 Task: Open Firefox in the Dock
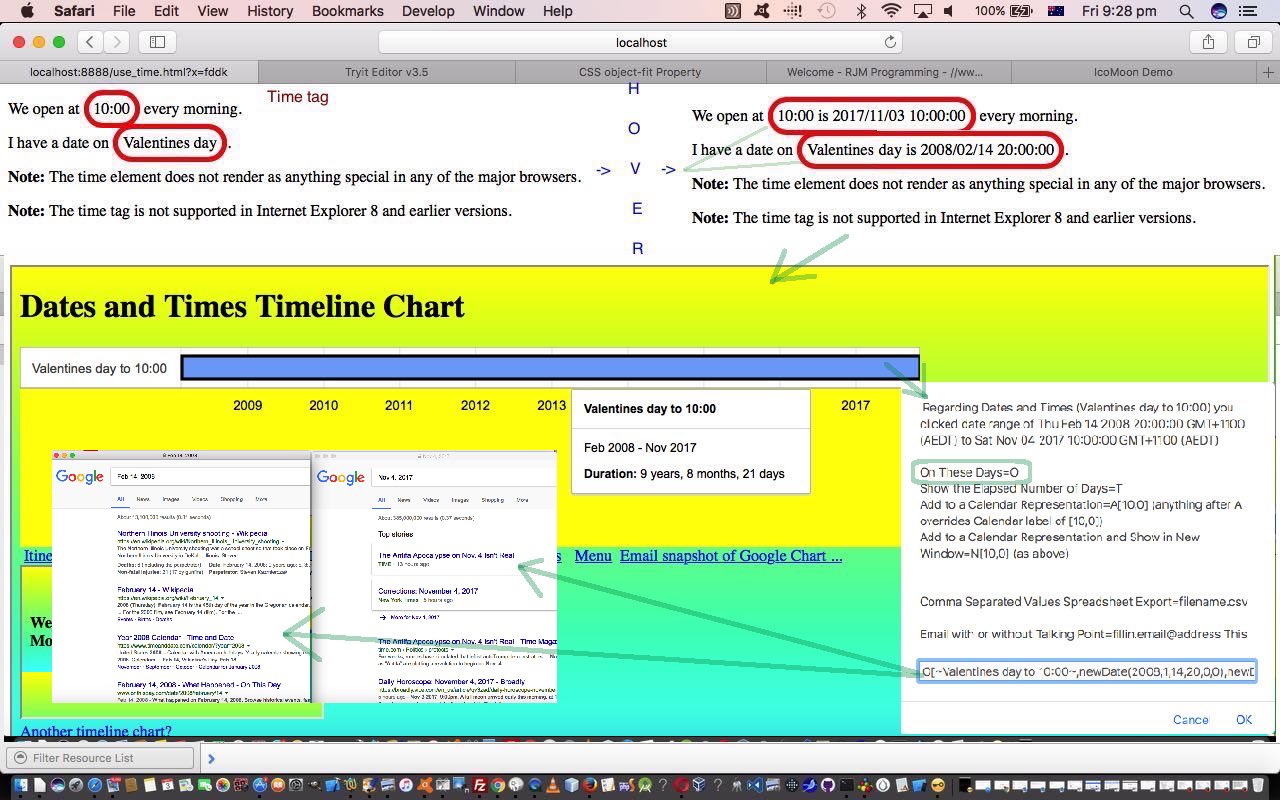(590, 786)
